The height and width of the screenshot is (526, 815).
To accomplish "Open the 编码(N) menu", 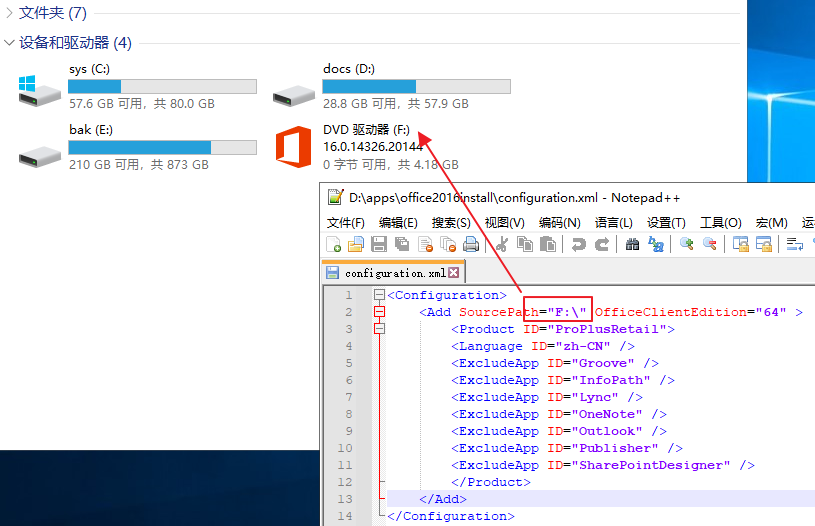I will (559, 222).
